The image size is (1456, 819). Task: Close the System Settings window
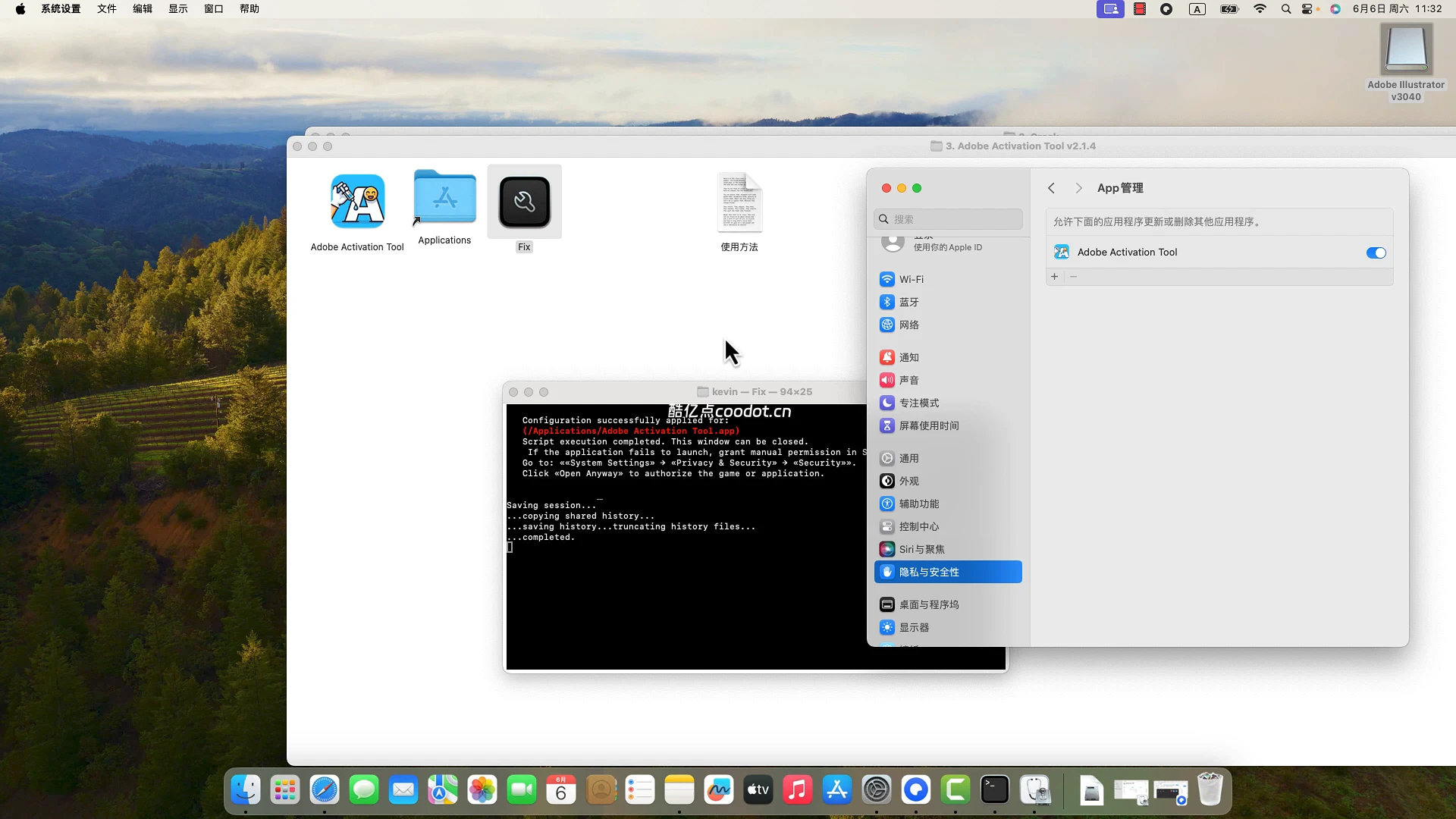[x=886, y=188]
